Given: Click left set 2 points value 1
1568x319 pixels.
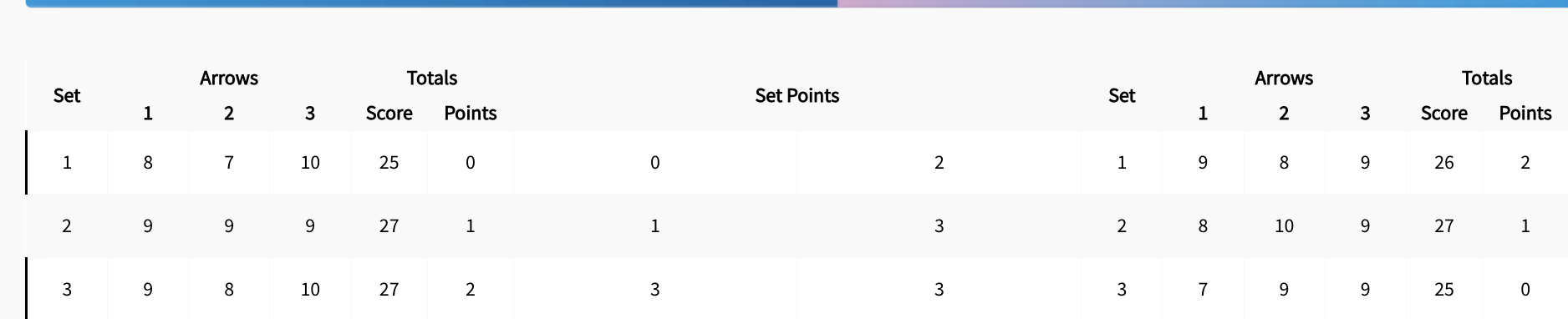Looking at the screenshot, I should point(471,226).
